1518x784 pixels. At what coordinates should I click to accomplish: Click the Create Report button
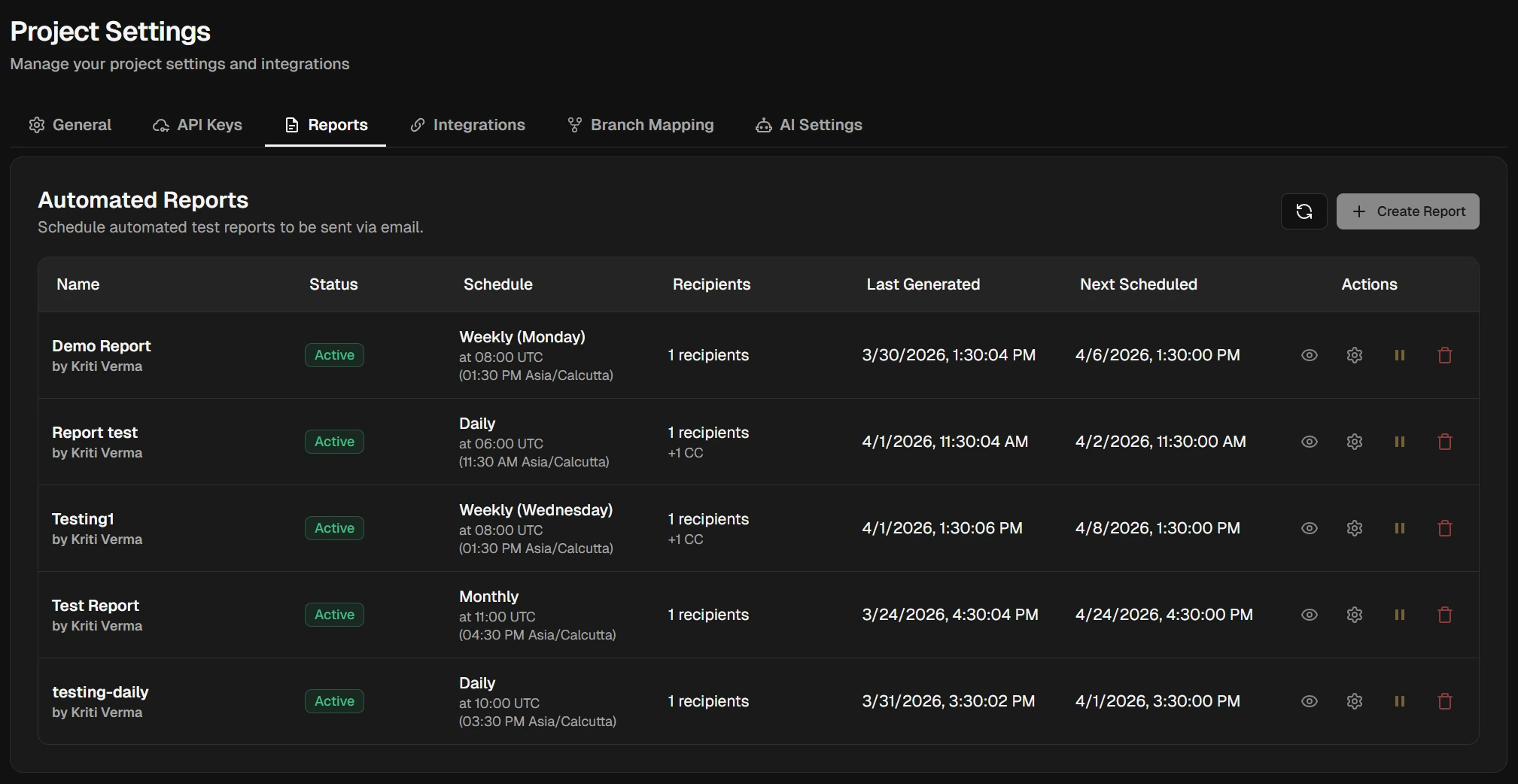pyautogui.click(x=1407, y=211)
